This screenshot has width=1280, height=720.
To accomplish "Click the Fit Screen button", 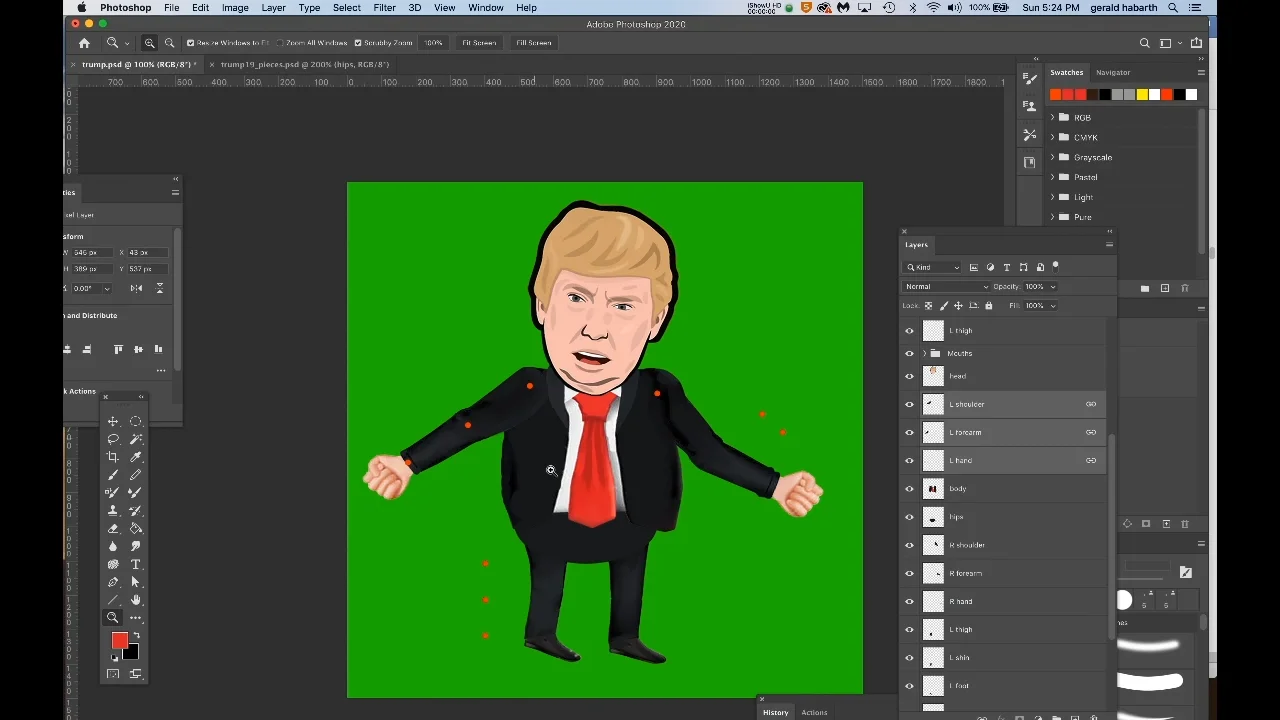I will click(x=479, y=43).
